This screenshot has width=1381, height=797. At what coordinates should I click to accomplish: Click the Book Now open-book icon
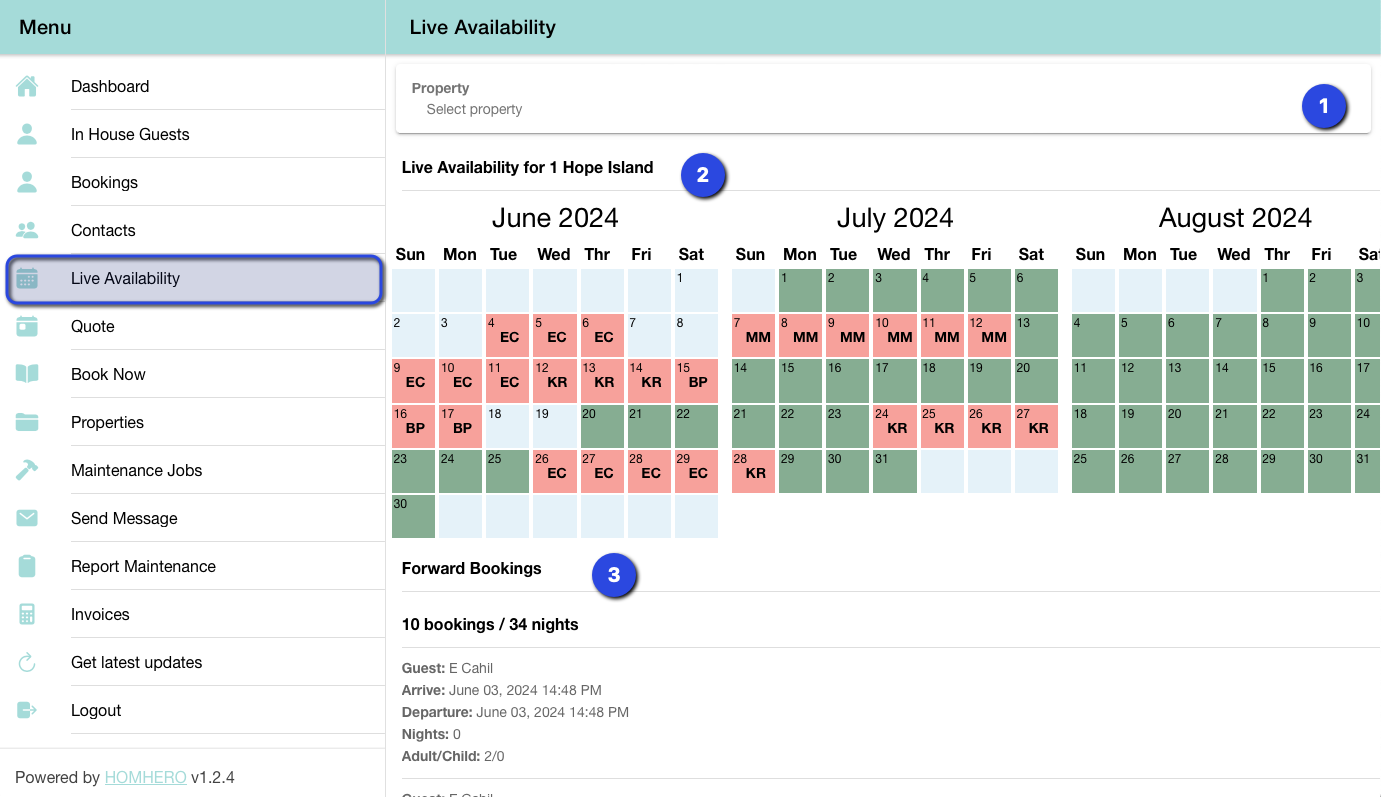27,375
